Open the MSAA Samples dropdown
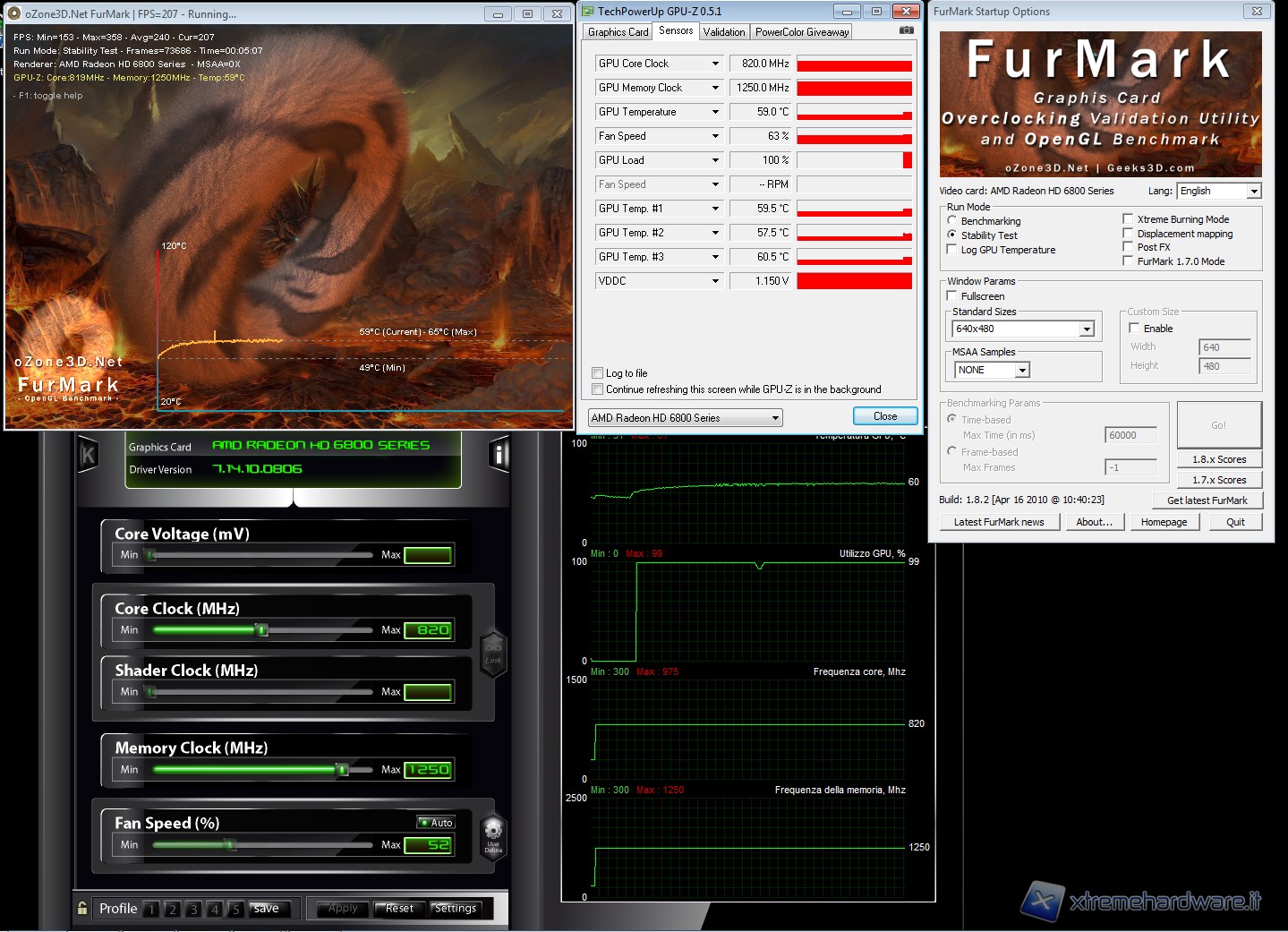The image size is (1288, 932). click(x=1021, y=370)
